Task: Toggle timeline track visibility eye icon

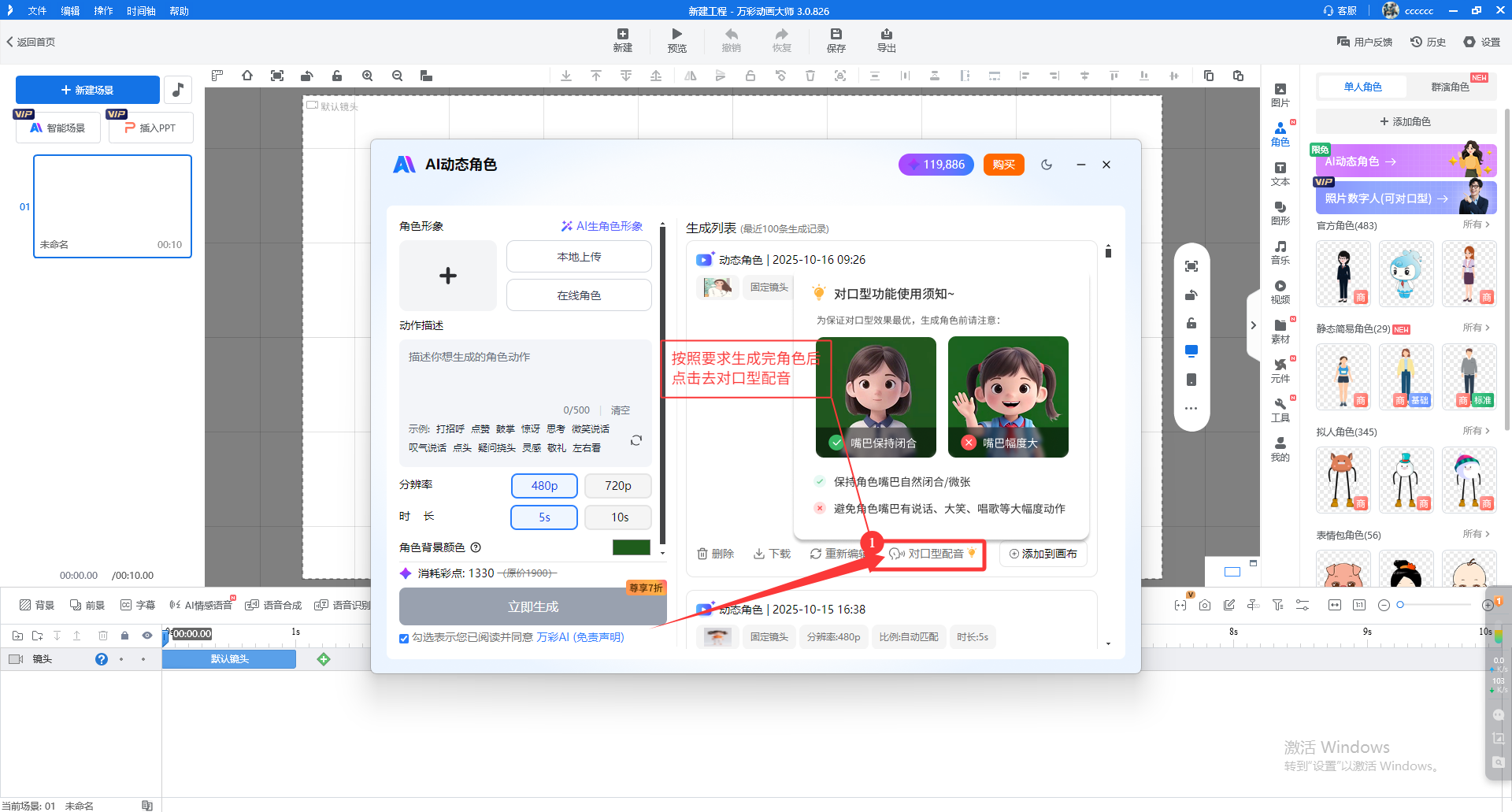Action: 147,636
